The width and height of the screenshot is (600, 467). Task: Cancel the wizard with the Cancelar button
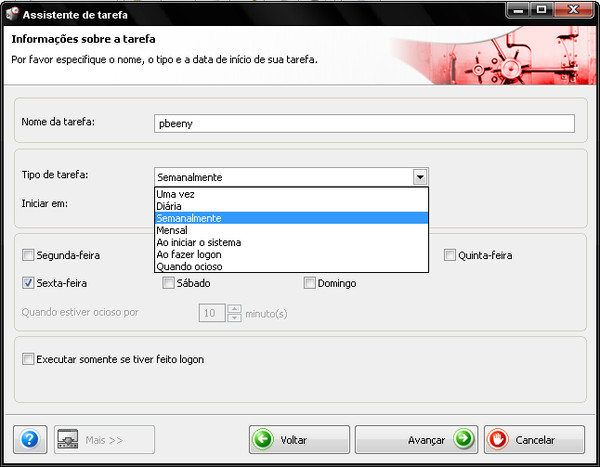click(x=535, y=439)
